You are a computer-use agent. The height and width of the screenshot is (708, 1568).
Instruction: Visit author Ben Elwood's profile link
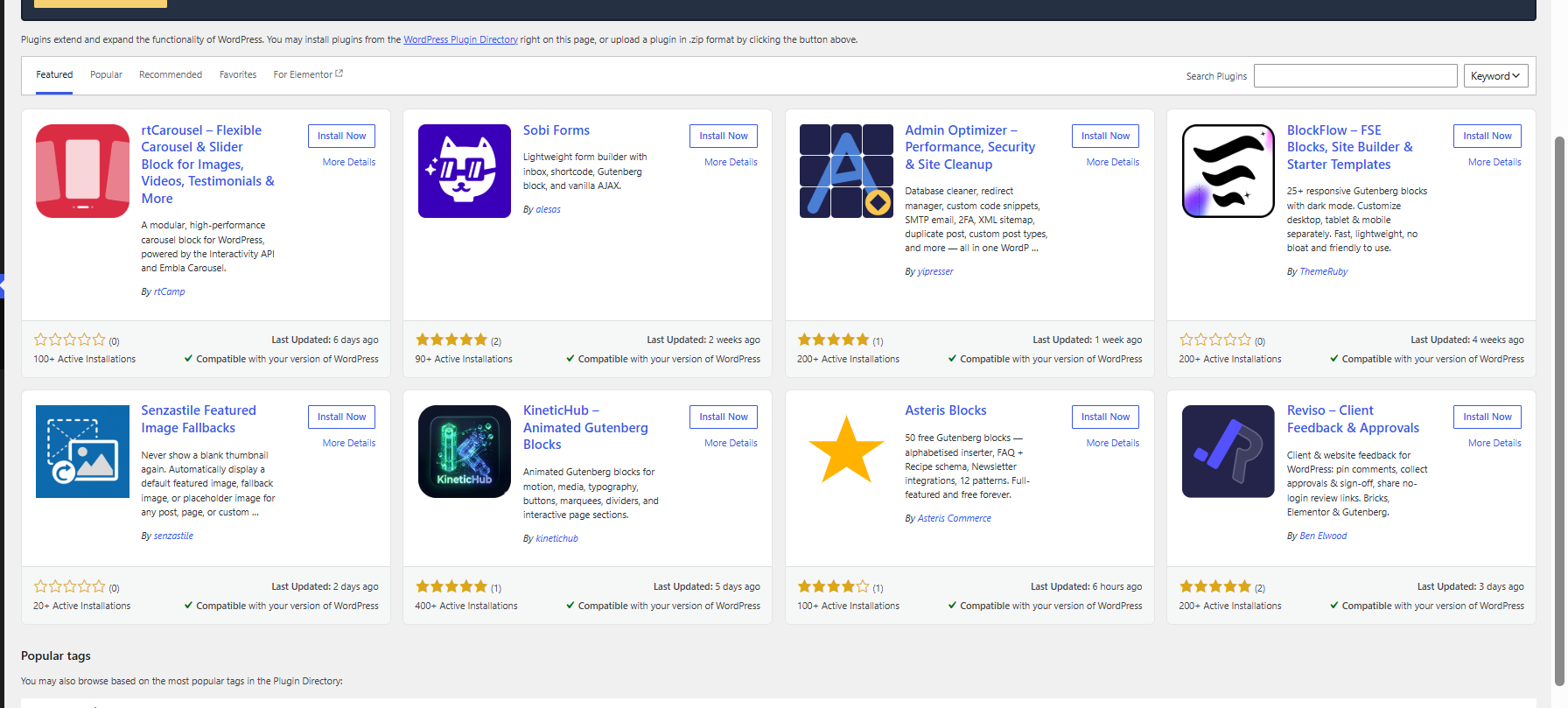(x=1324, y=536)
